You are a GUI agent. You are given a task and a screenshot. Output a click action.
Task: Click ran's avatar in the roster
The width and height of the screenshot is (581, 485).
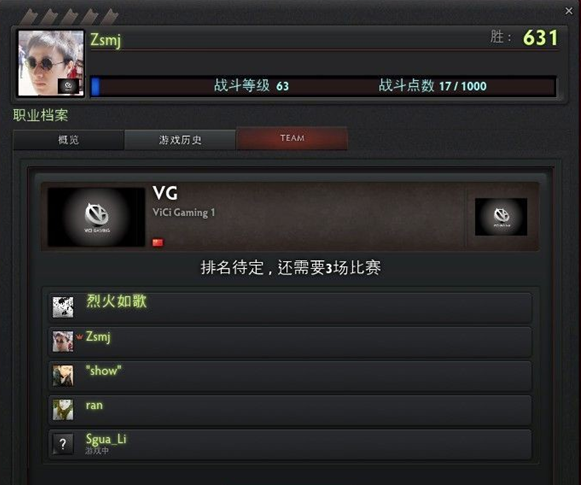63,410
